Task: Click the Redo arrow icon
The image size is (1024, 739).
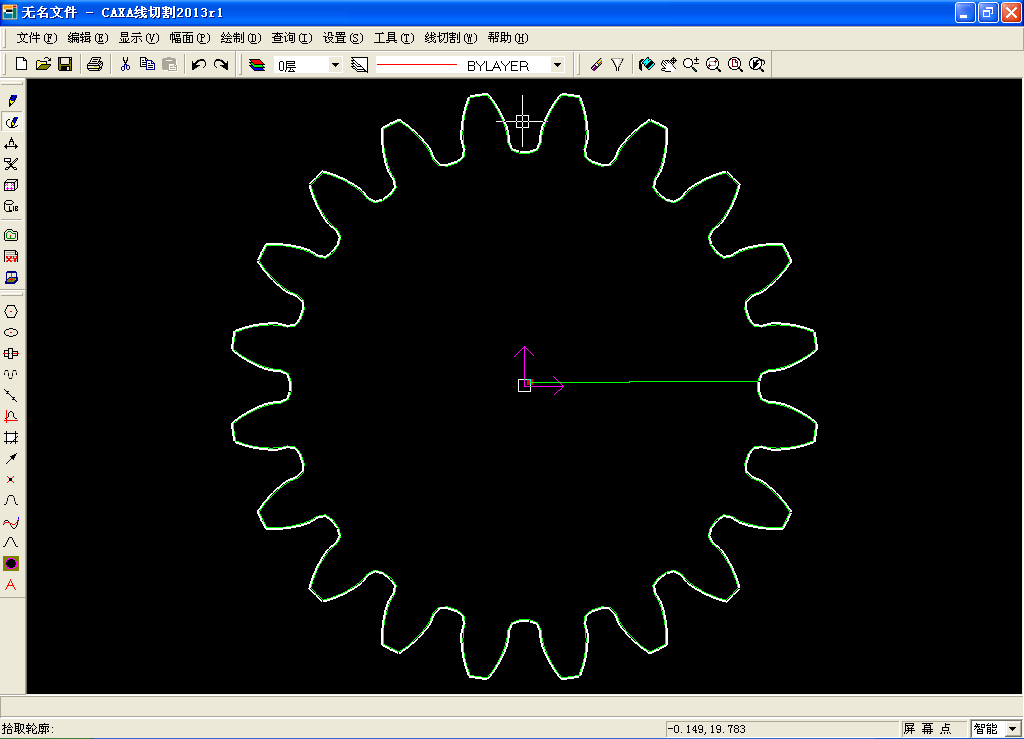Action: coord(221,64)
